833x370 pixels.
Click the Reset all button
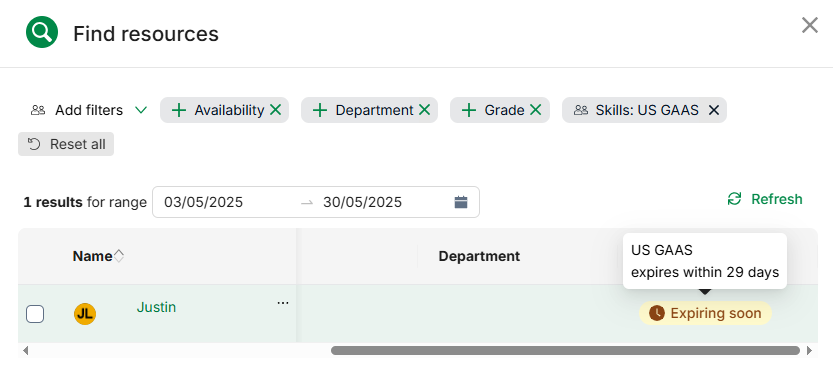coord(66,144)
